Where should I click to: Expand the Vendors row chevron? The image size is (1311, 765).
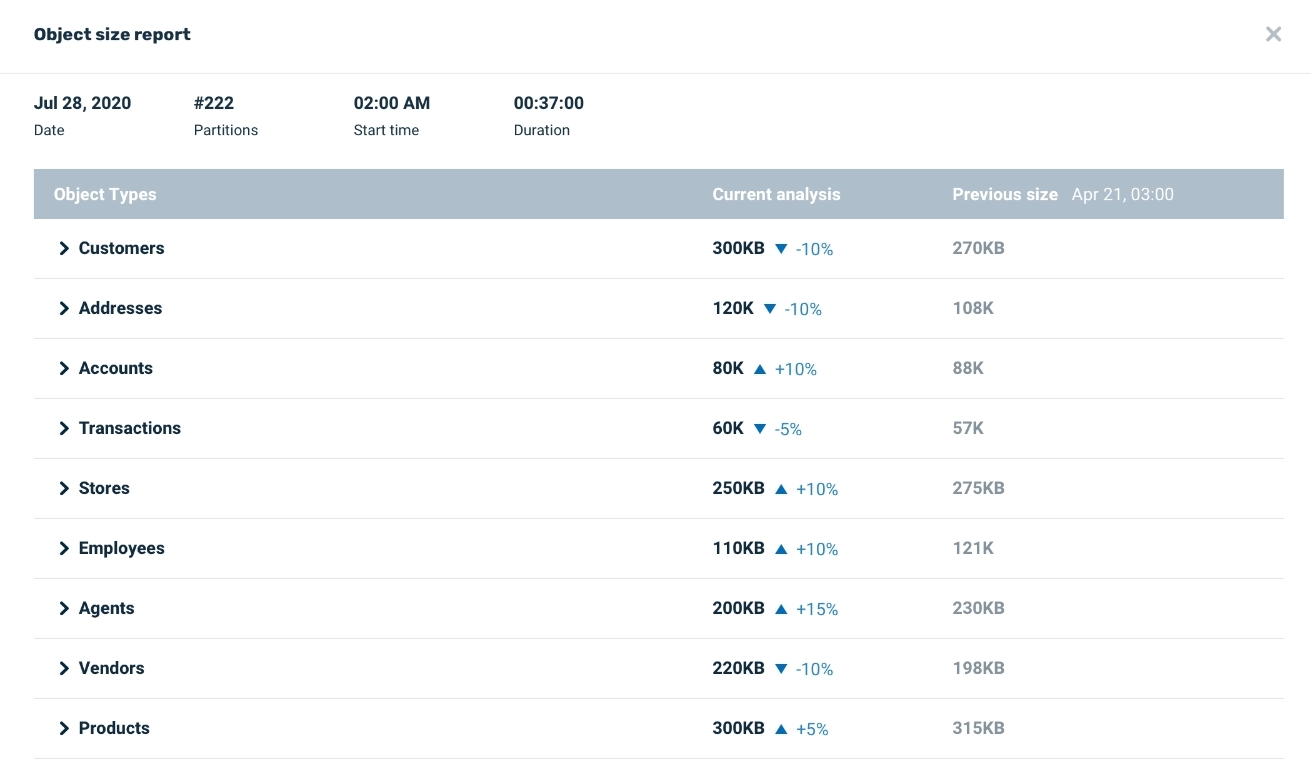point(64,668)
